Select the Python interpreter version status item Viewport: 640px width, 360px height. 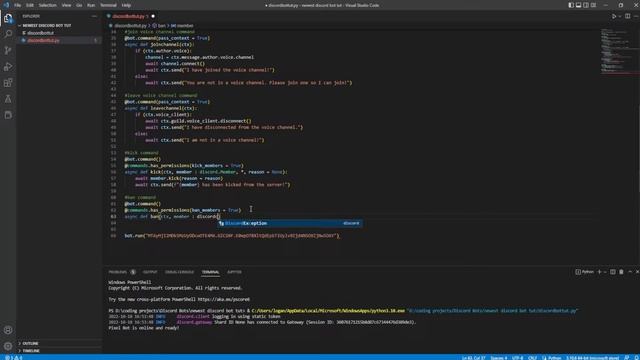[592, 358]
